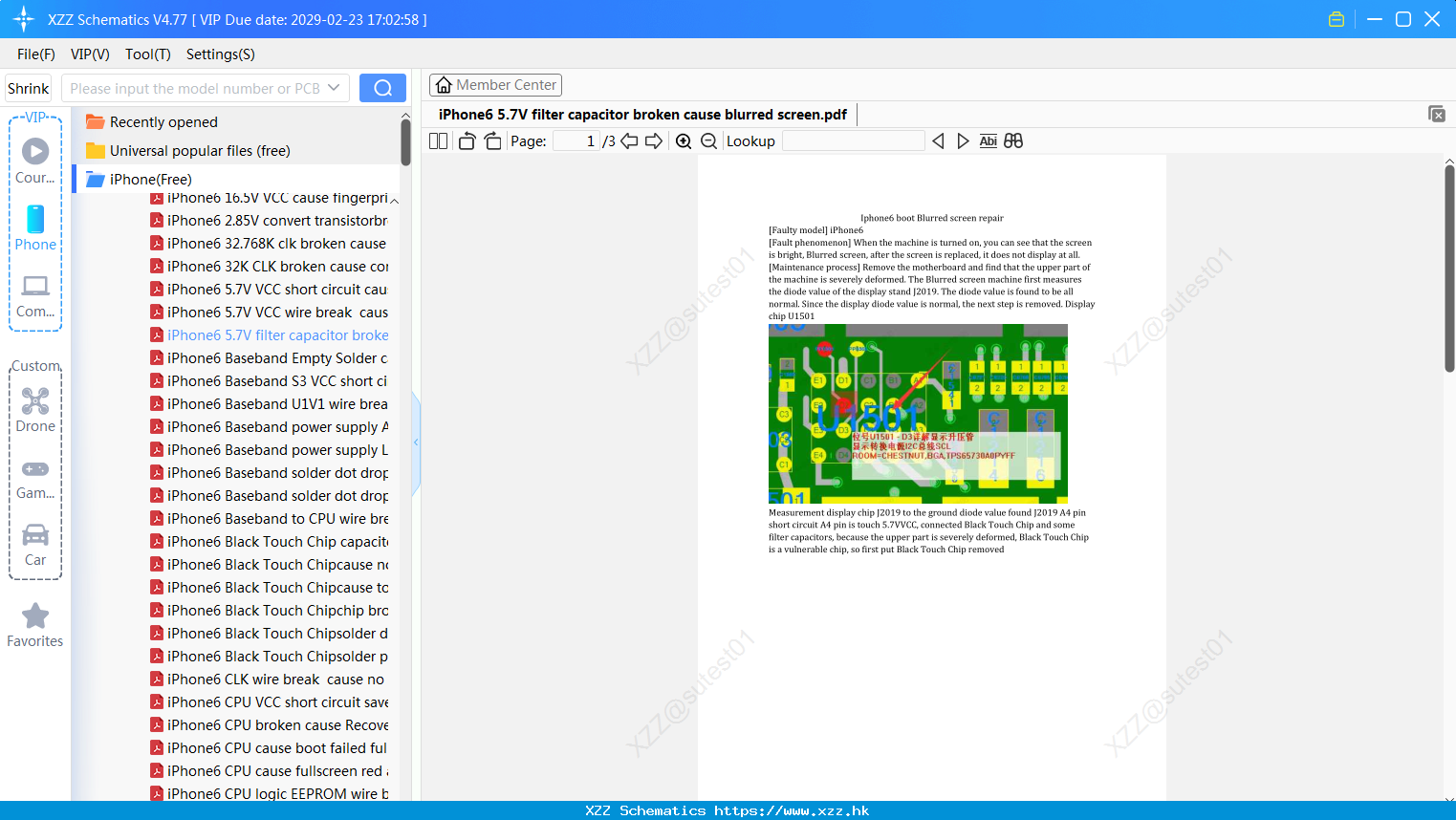The height and width of the screenshot is (820, 1456).
Task: Open iPhone6 Baseband S3 VCC short file
Action: [269, 381]
